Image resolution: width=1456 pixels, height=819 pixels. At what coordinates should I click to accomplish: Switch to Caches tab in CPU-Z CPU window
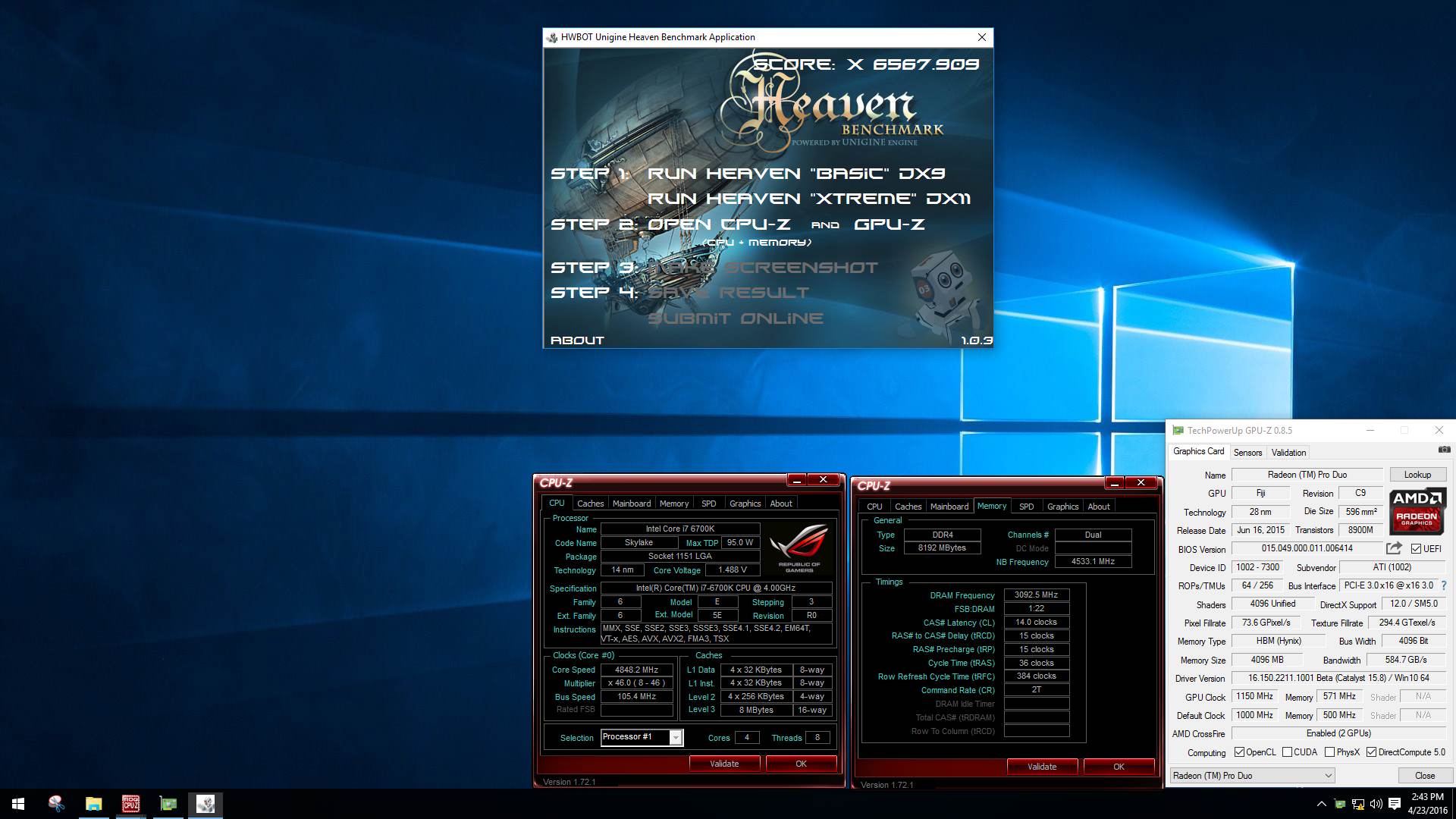pyautogui.click(x=590, y=504)
